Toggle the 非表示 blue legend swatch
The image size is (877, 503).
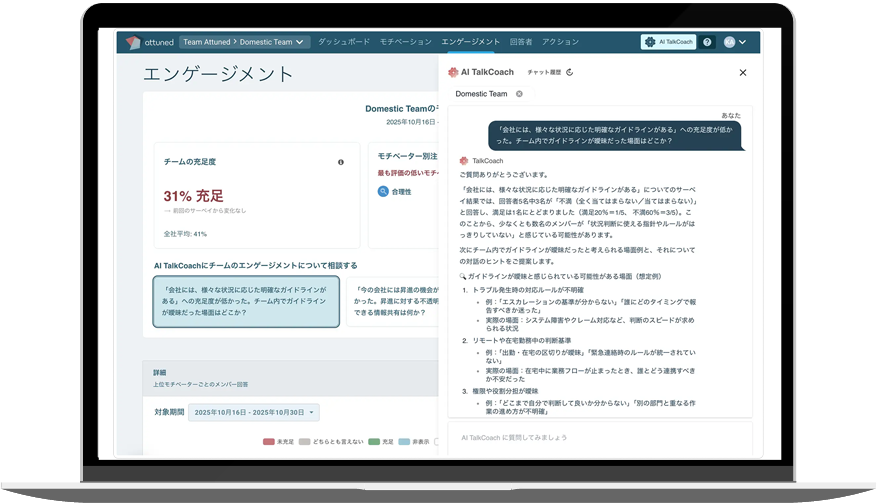pyautogui.click(x=404, y=442)
